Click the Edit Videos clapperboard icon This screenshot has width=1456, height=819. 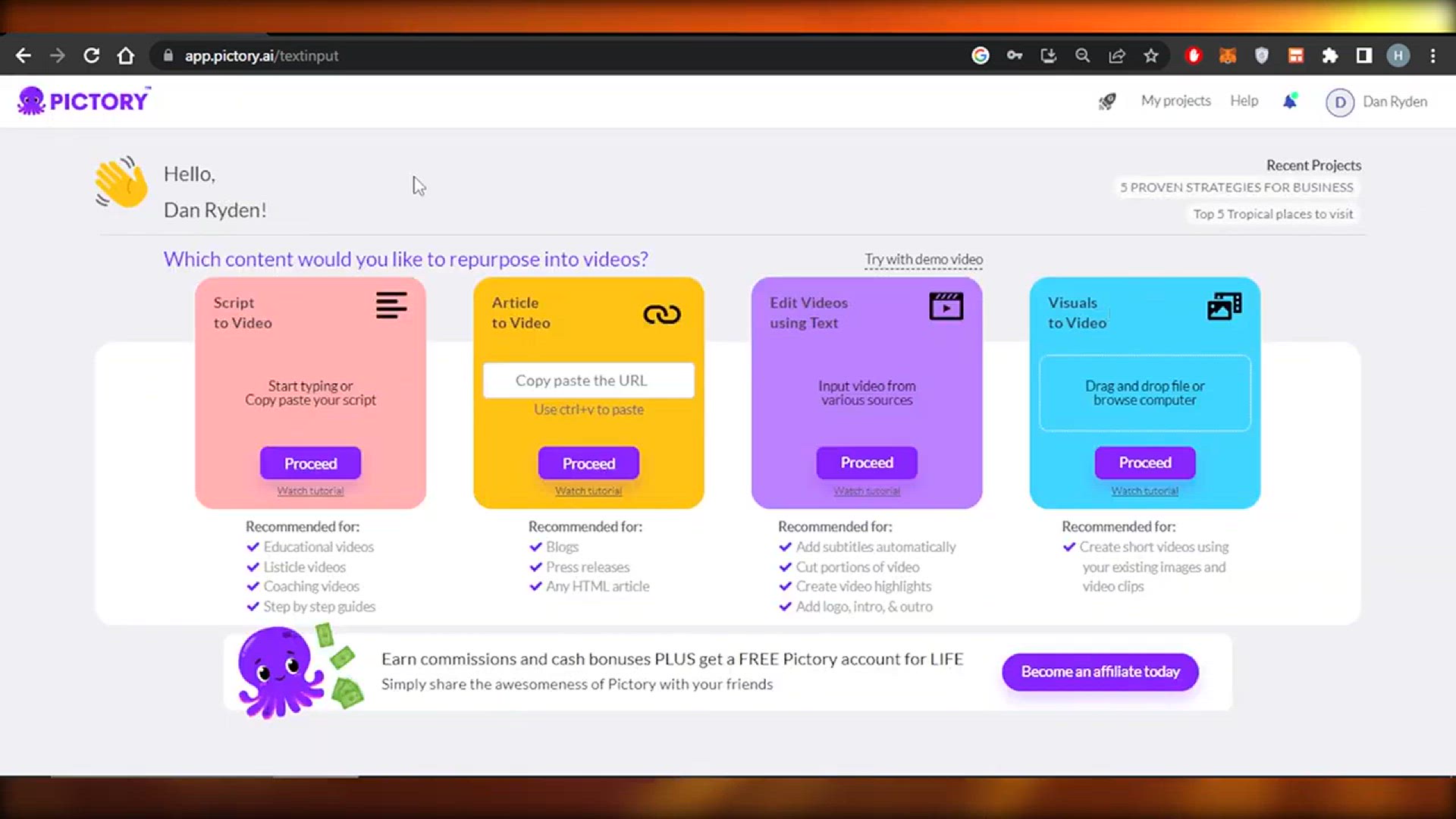[946, 306]
